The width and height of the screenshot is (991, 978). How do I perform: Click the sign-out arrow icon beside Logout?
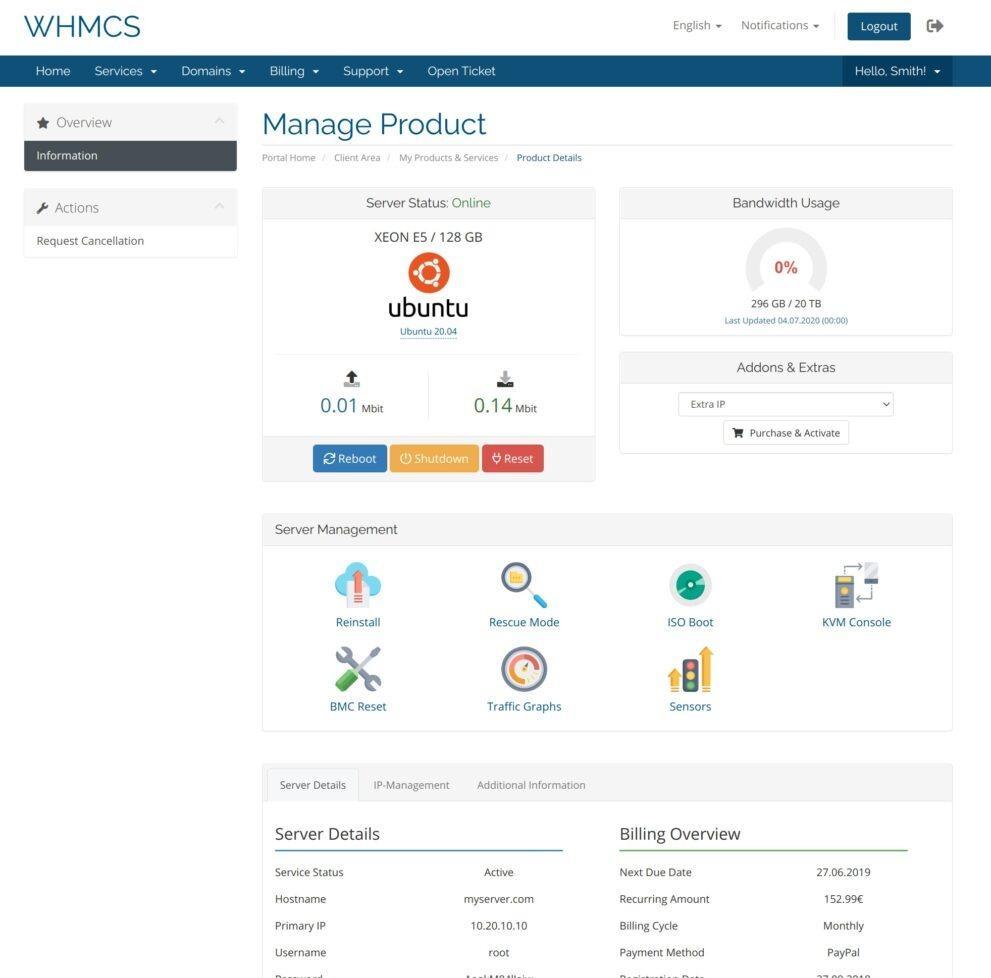(x=935, y=26)
